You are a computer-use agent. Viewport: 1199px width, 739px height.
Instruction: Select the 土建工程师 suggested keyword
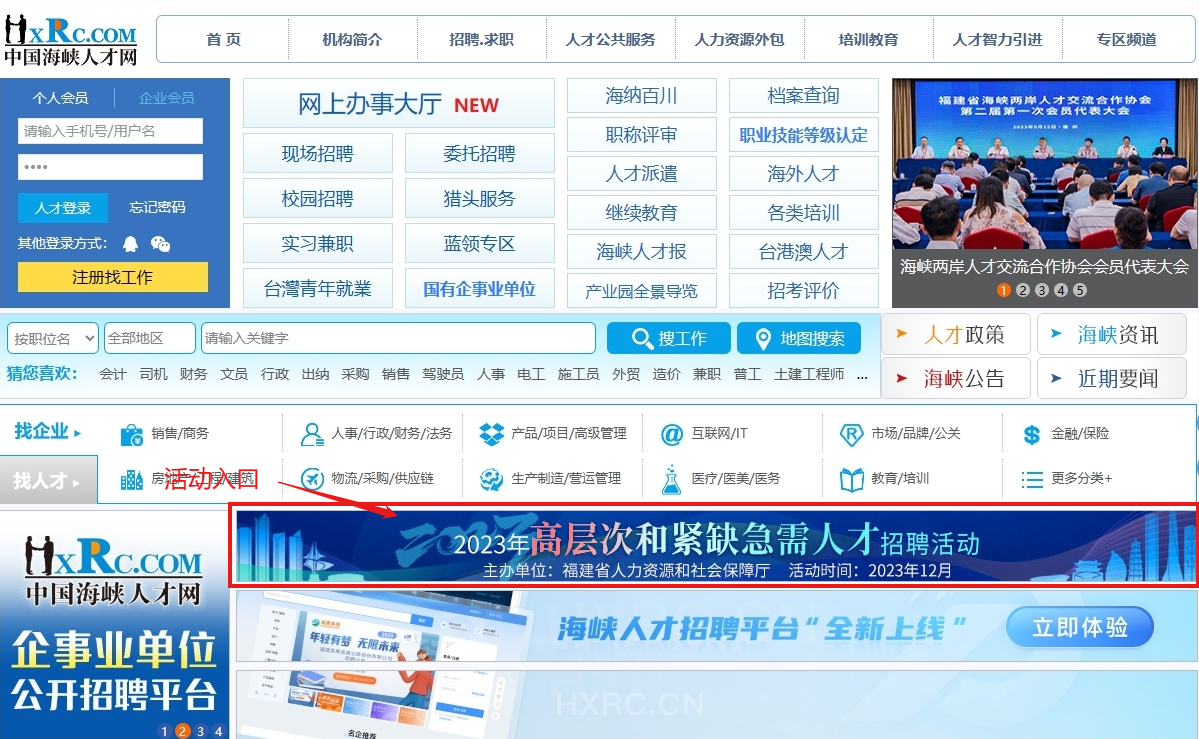[809, 374]
